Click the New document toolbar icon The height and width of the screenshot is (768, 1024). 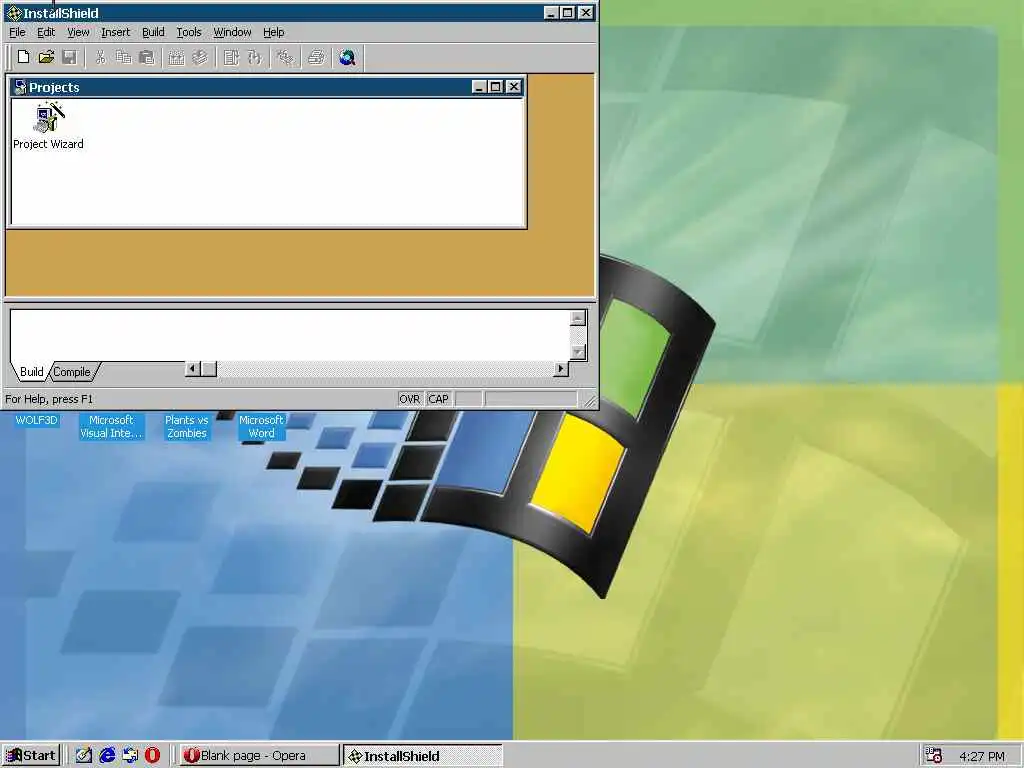click(x=24, y=57)
